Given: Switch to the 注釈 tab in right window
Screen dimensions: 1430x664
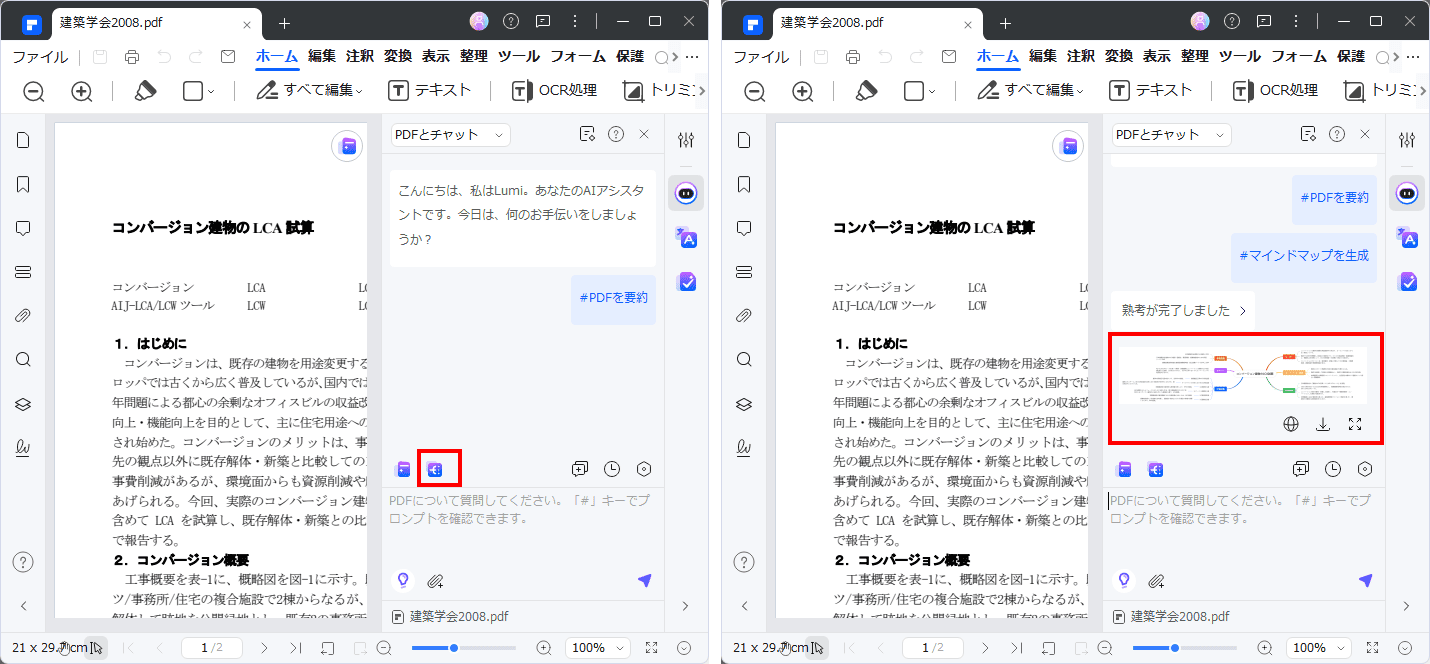Looking at the screenshot, I should (1080, 57).
